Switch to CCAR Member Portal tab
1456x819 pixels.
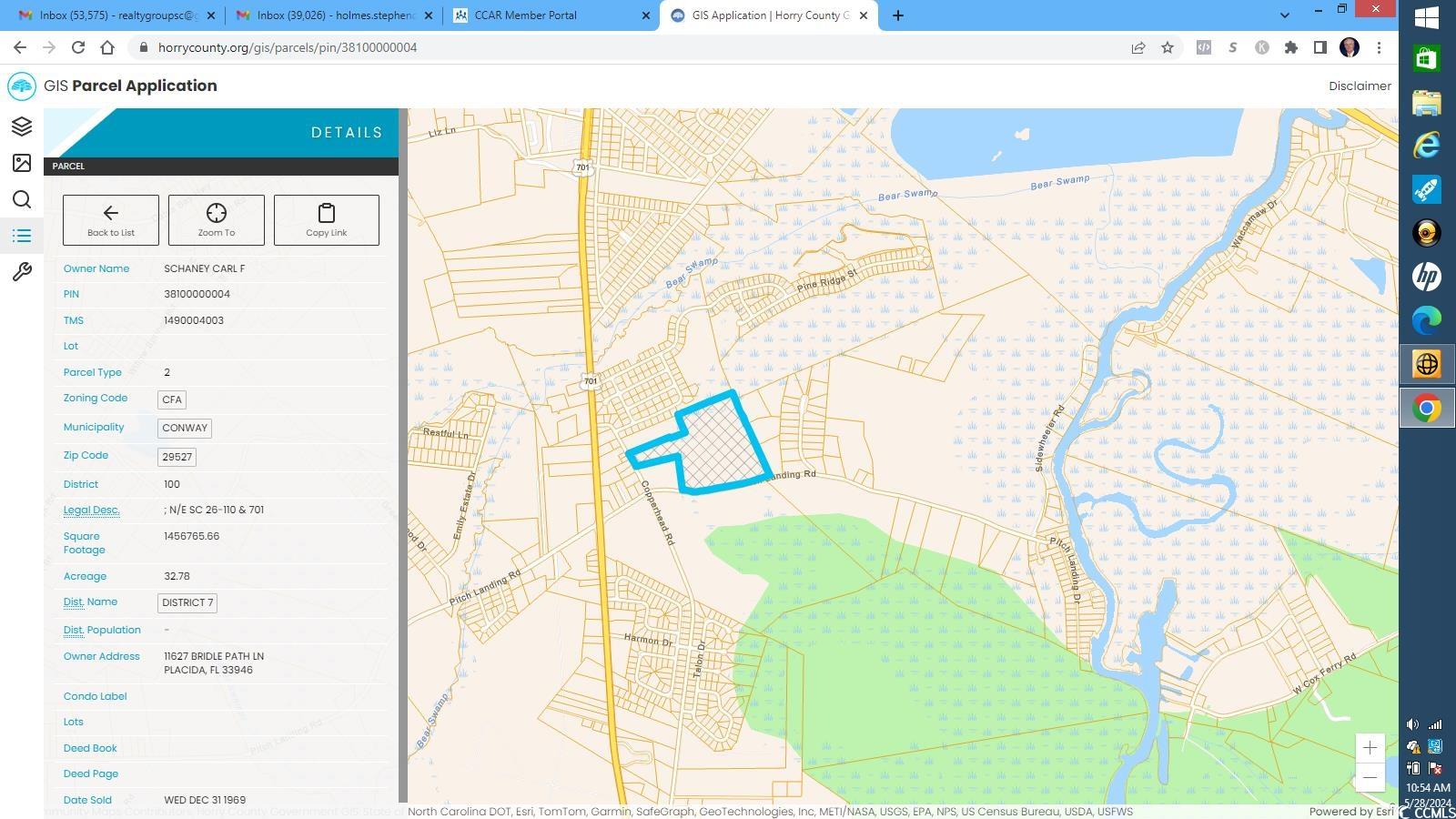coord(551,15)
